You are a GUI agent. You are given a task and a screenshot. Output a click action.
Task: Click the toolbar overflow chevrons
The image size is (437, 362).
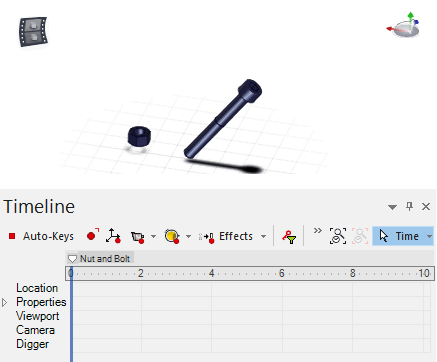(318, 231)
